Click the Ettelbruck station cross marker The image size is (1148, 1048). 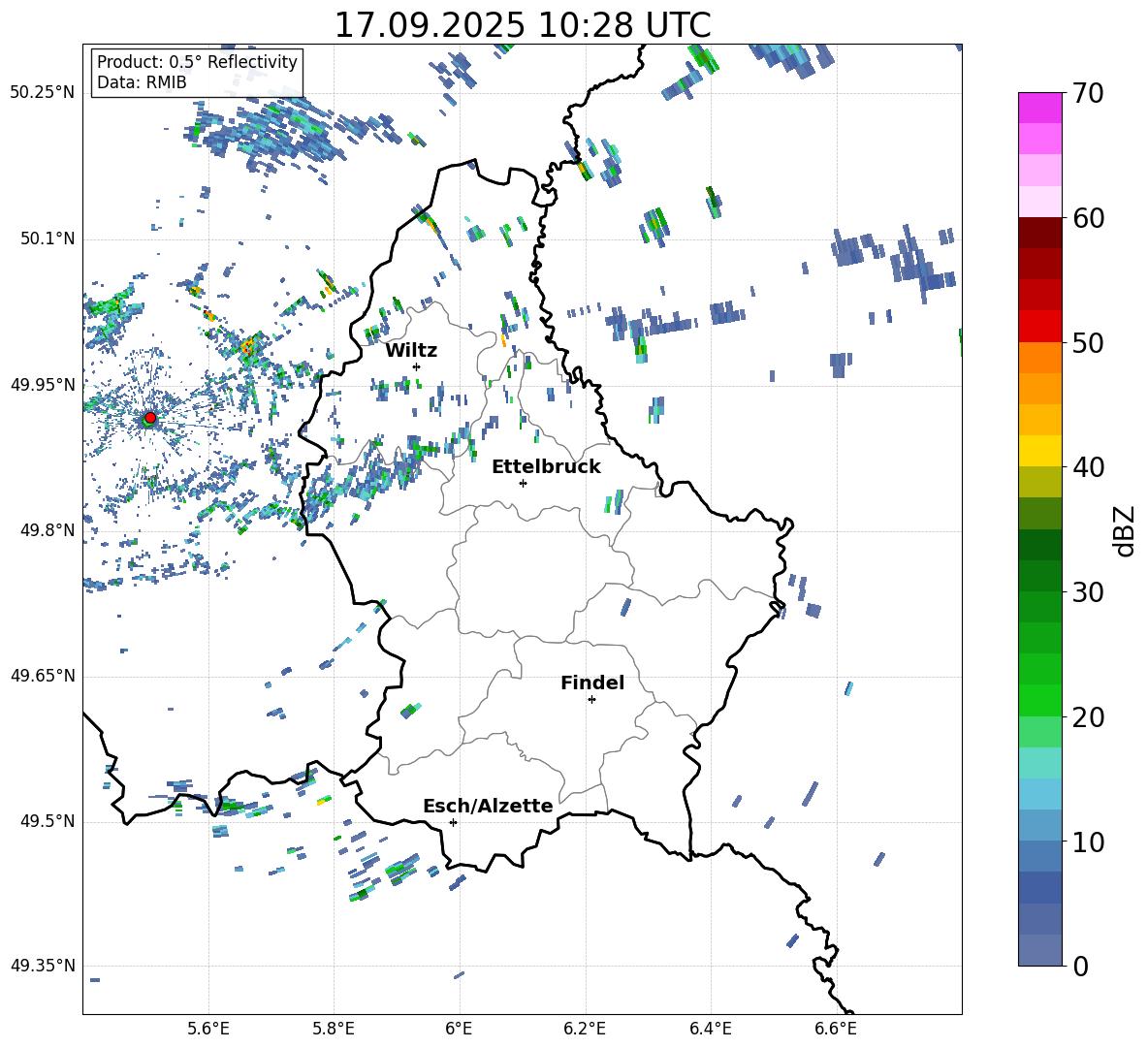pos(523,483)
